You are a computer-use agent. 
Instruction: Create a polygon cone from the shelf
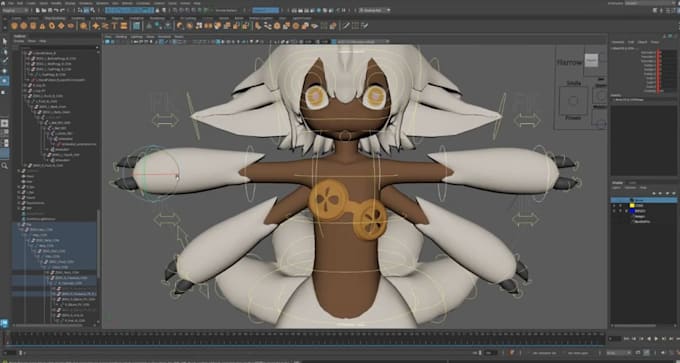pos(42,26)
